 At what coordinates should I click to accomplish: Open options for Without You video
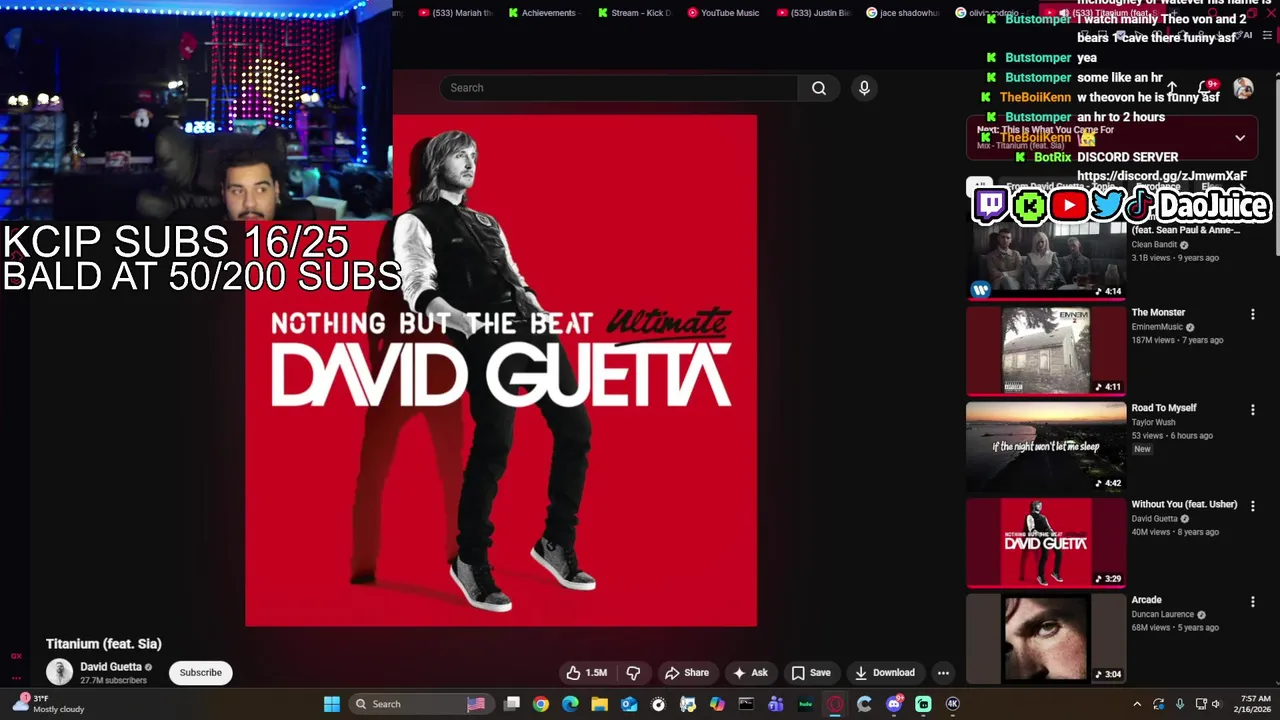point(1252,506)
